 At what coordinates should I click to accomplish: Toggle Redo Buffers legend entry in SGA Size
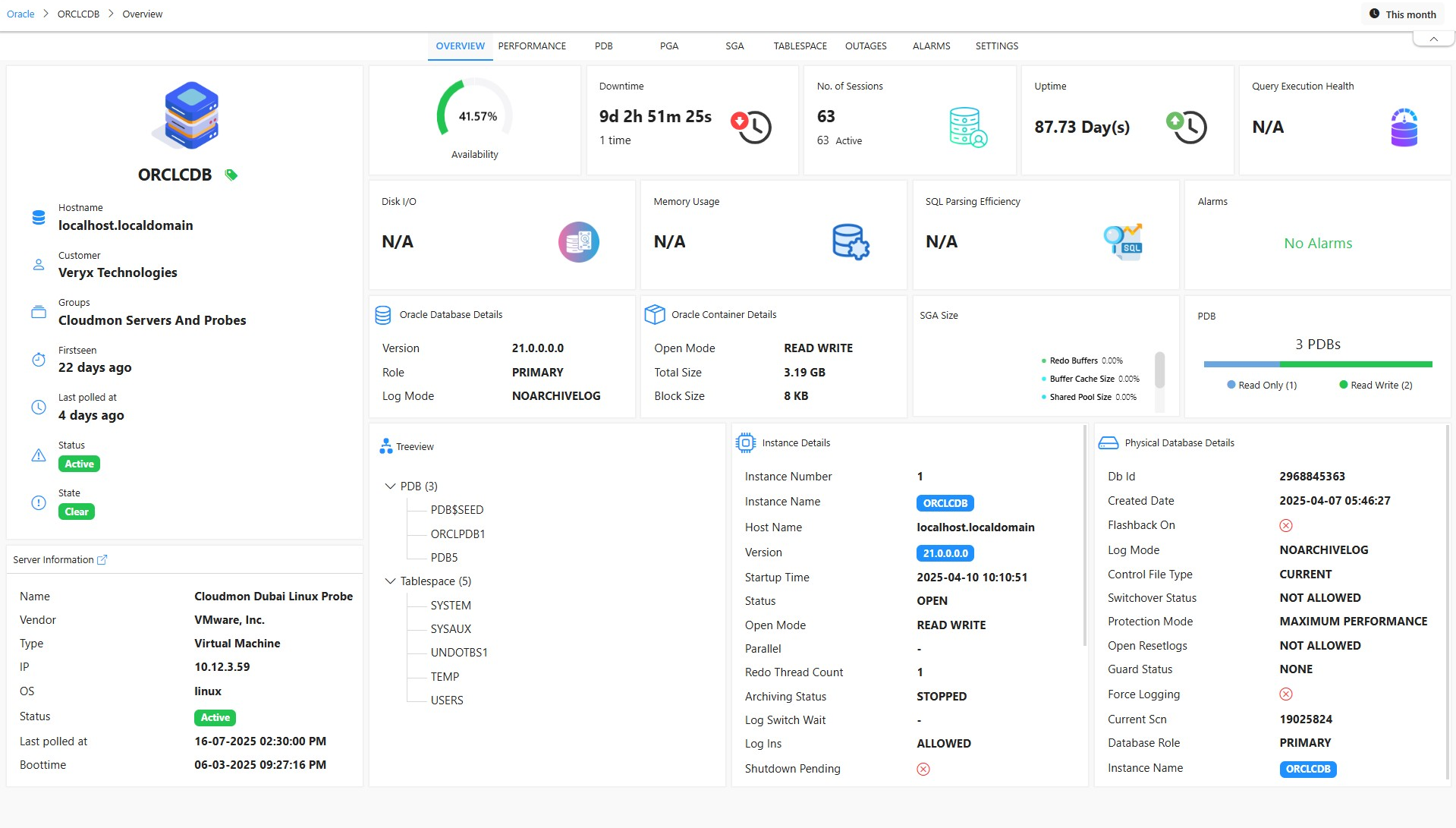[x=1073, y=361]
